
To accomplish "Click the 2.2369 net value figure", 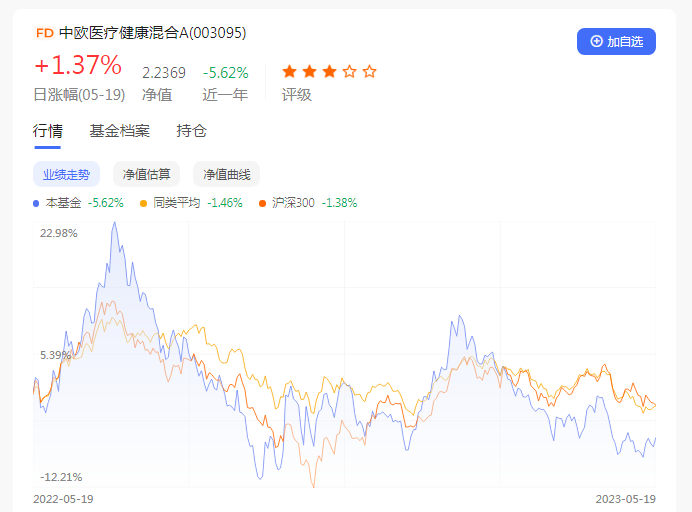I will [x=163, y=73].
